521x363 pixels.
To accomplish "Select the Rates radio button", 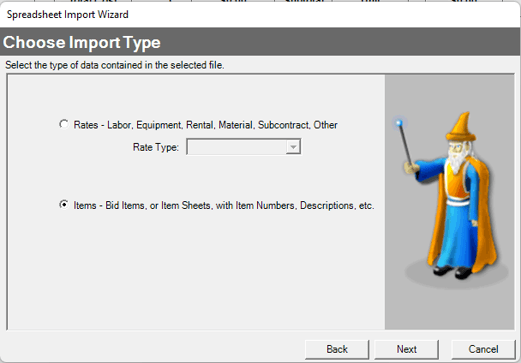I will (64, 124).
